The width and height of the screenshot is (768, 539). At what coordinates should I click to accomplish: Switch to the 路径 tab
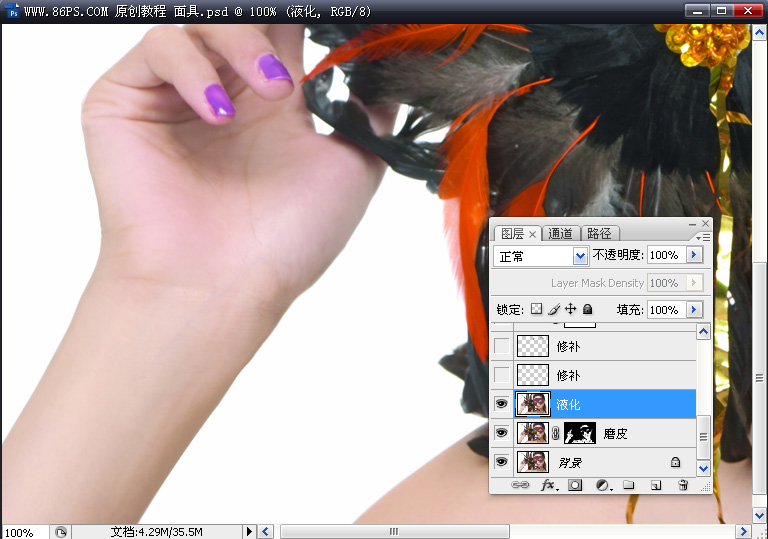pyautogui.click(x=600, y=233)
